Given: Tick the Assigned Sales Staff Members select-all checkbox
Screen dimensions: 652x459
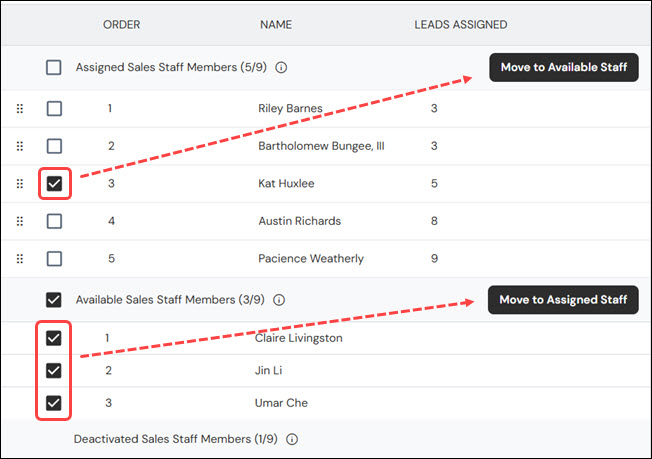Looking at the screenshot, I should 54,67.
